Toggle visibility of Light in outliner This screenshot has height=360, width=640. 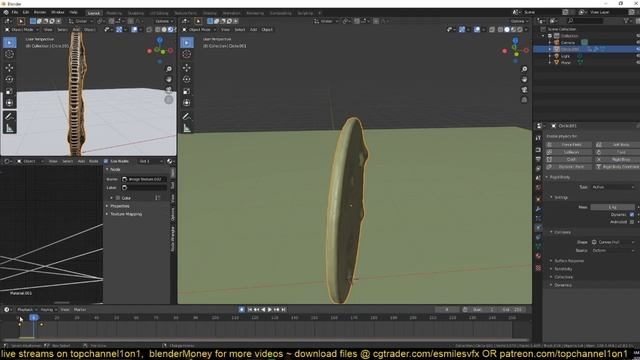[638, 56]
